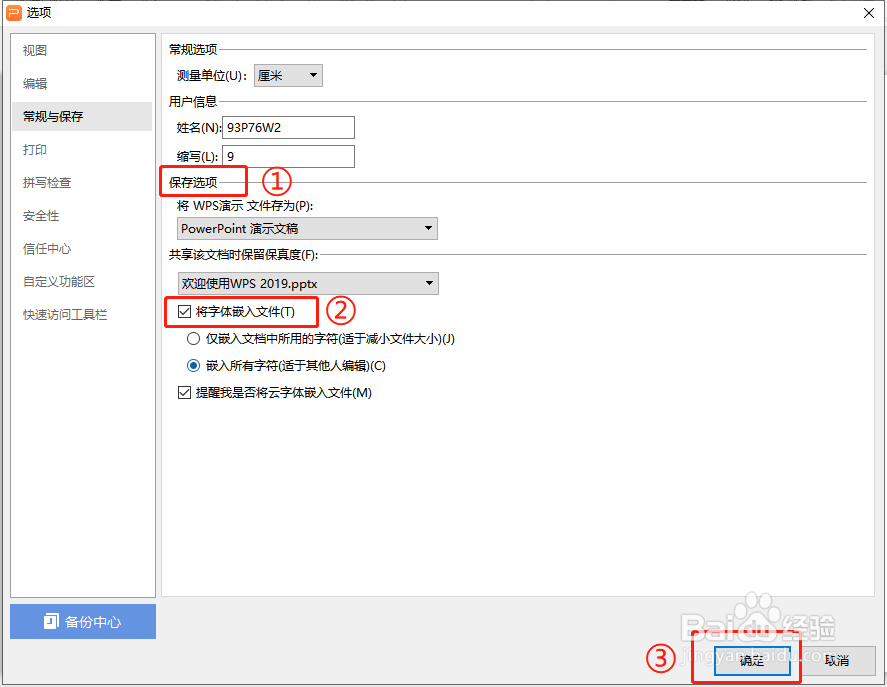This screenshot has width=887, height=687.
Task: Open the 备份中心 backup center
Action: tap(82, 621)
